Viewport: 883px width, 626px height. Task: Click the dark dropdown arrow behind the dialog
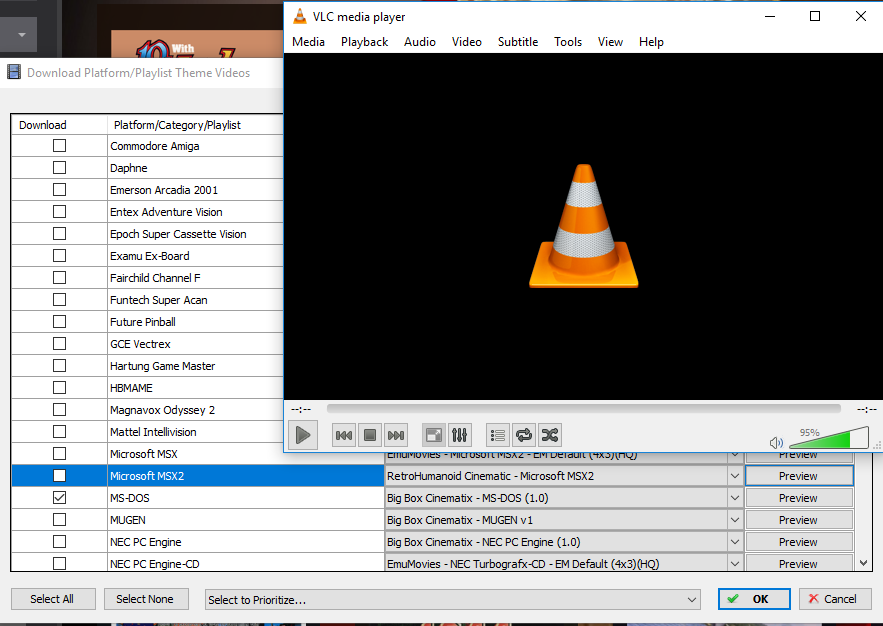coord(21,35)
